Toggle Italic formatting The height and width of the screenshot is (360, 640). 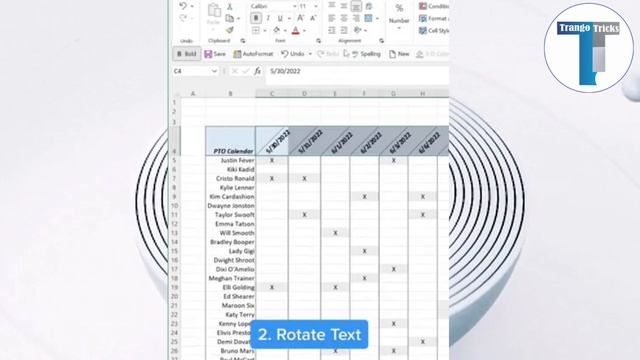pos(268,18)
